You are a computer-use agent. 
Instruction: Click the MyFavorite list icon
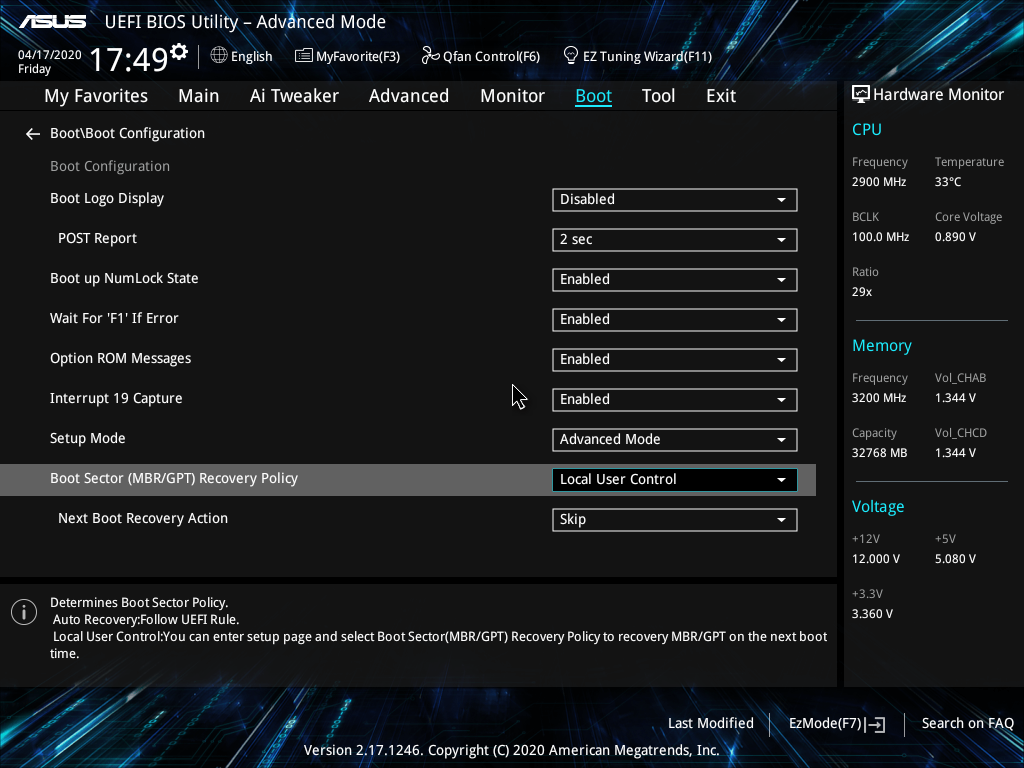(x=304, y=56)
